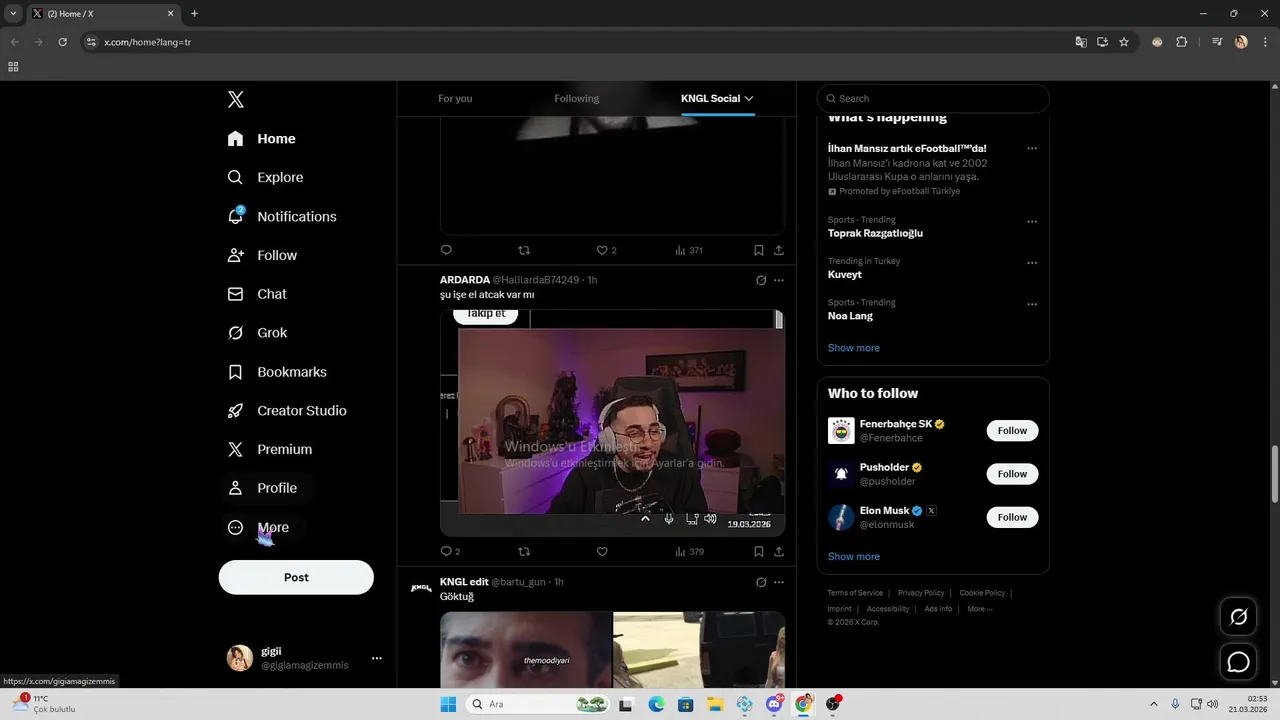Bookmark this page with star icon
1280x720 pixels.
coord(1124,42)
